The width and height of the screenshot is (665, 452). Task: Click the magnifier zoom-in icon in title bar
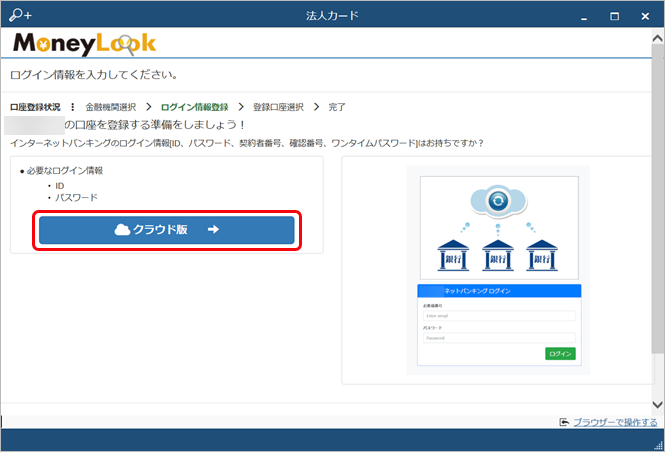(20, 15)
